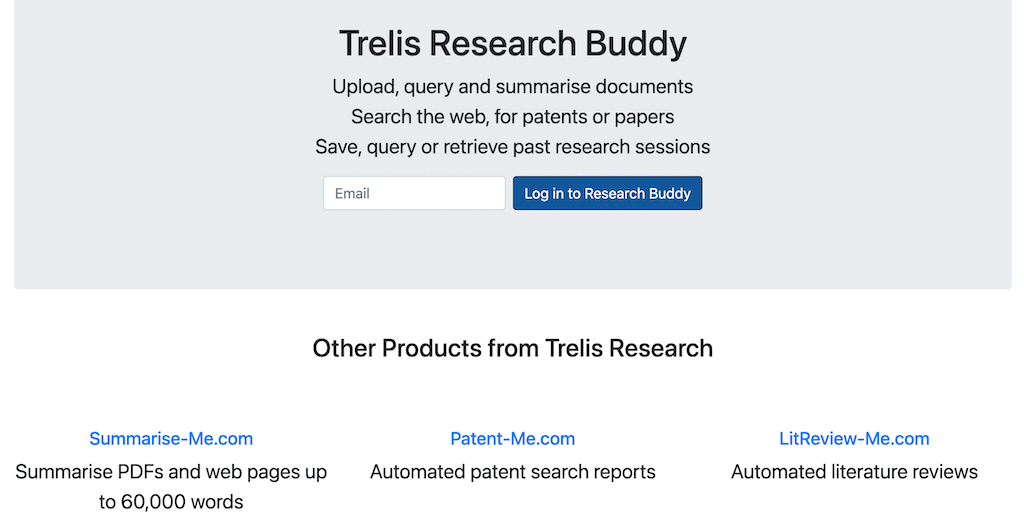Image resolution: width=1024 pixels, height=512 pixels.
Task: Click the 'Save, query or retrieve' tagline
Action: click(512, 147)
